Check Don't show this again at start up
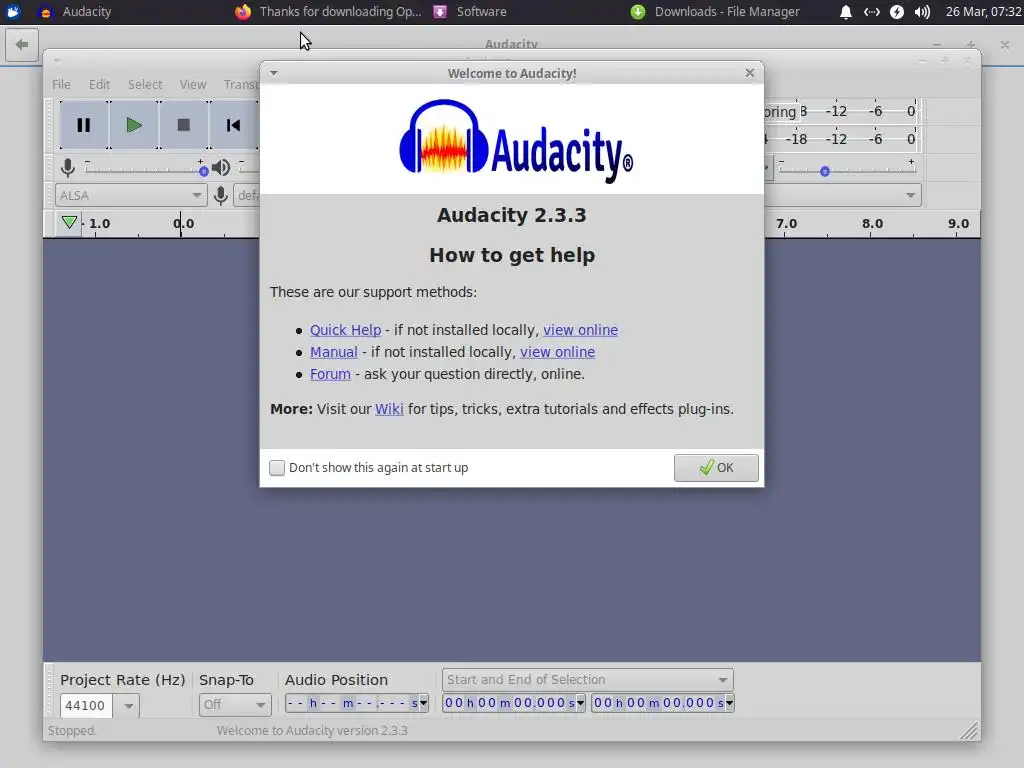This screenshot has height=768, width=1024. coord(277,468)
